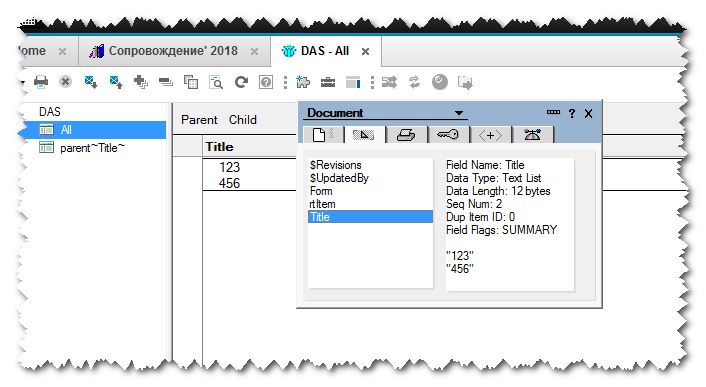Click the Parent action button

(199, 120)
